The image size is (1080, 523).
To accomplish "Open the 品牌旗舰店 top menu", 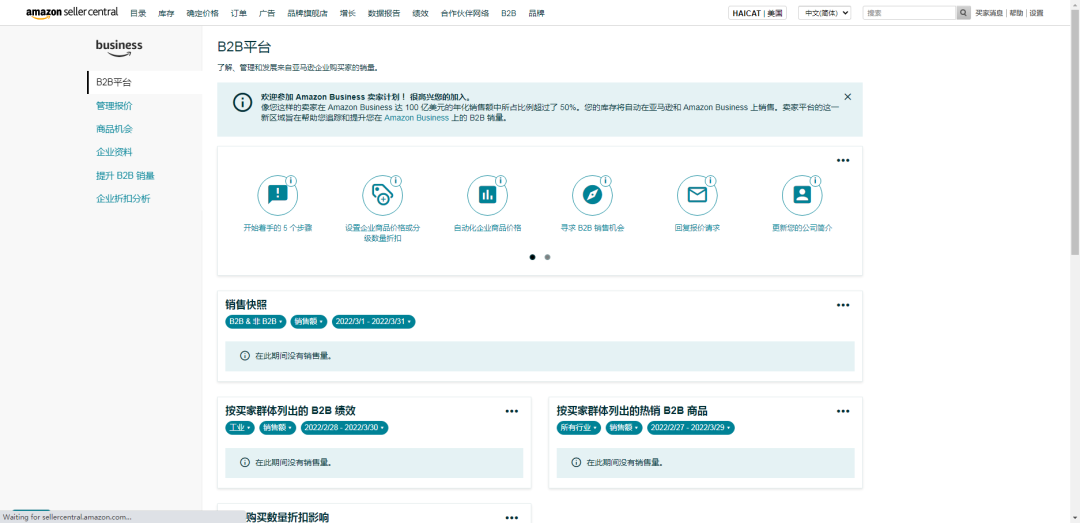I will click(307, 13).
